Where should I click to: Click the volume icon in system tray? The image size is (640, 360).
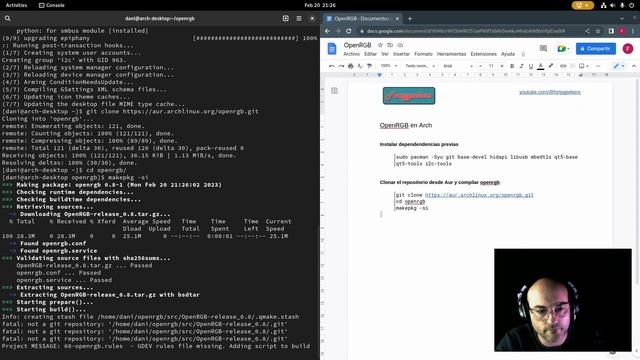[x=613, y=5]
